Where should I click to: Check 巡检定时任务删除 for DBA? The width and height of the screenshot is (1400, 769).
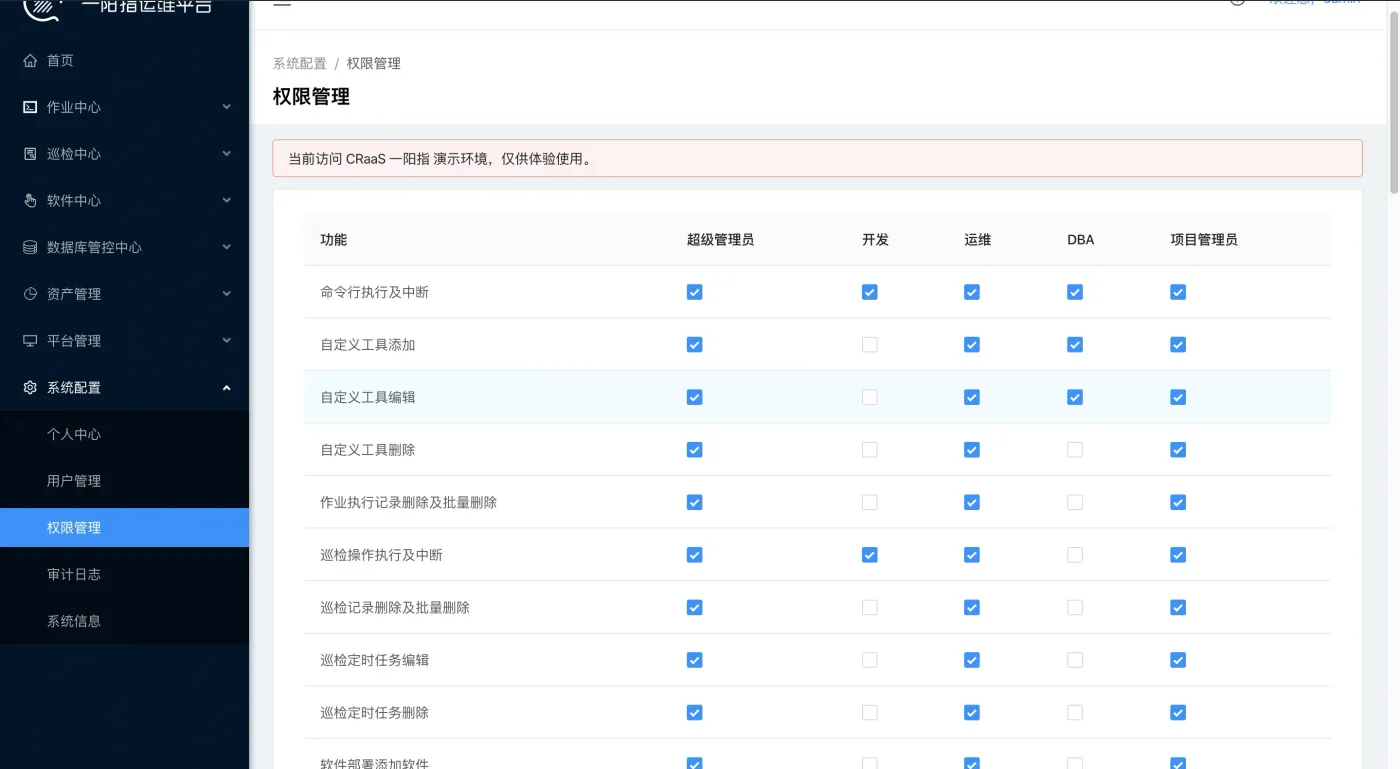(1074, 712)
